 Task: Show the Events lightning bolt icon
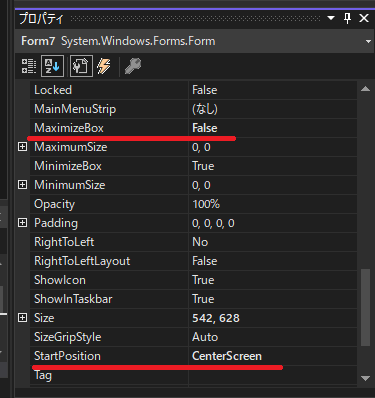(x=104, y=66)
